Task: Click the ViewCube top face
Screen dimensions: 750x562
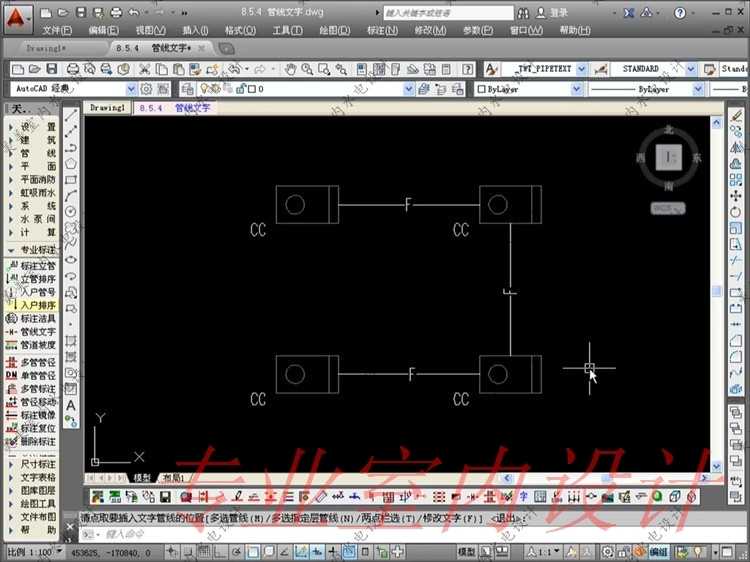Action: coord(668,157)
